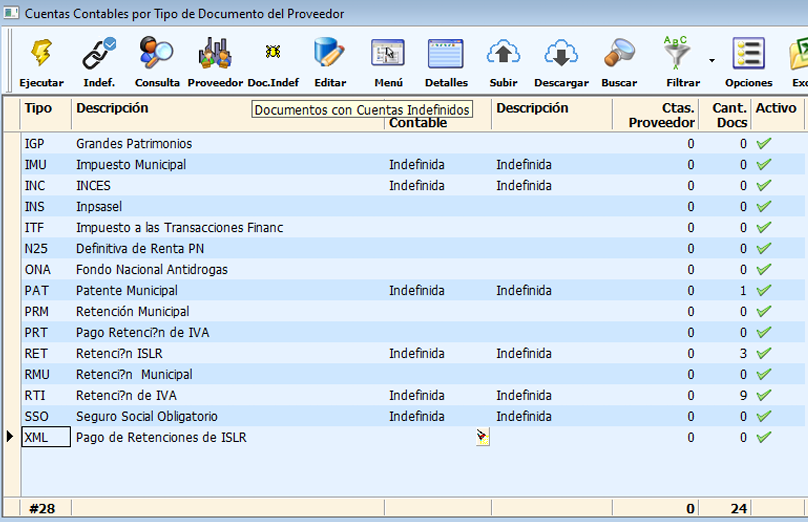Click the Doc.Indef bug icon
This screenshot has height=522, width=809.
click(272, 54)
